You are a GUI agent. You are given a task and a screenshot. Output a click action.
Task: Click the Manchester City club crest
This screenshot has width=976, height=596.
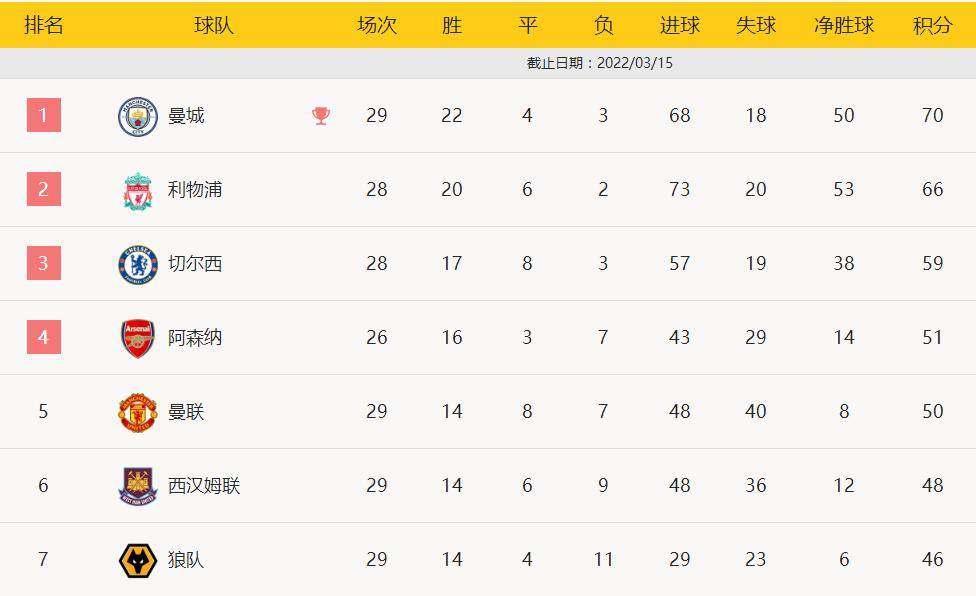[x=138, y=116]
